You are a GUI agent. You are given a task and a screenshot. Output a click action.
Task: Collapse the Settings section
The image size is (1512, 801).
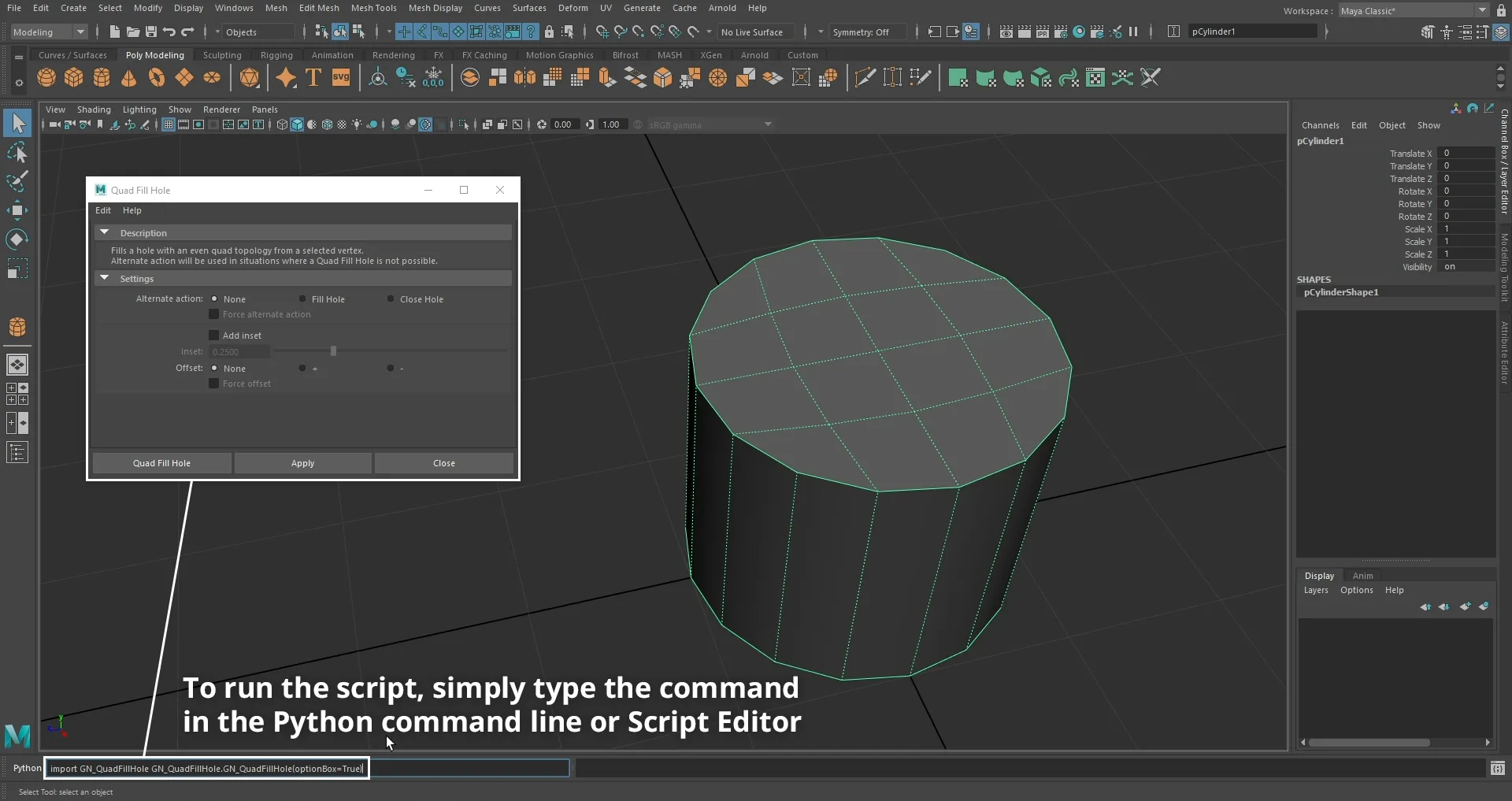[x=105, y=279]
